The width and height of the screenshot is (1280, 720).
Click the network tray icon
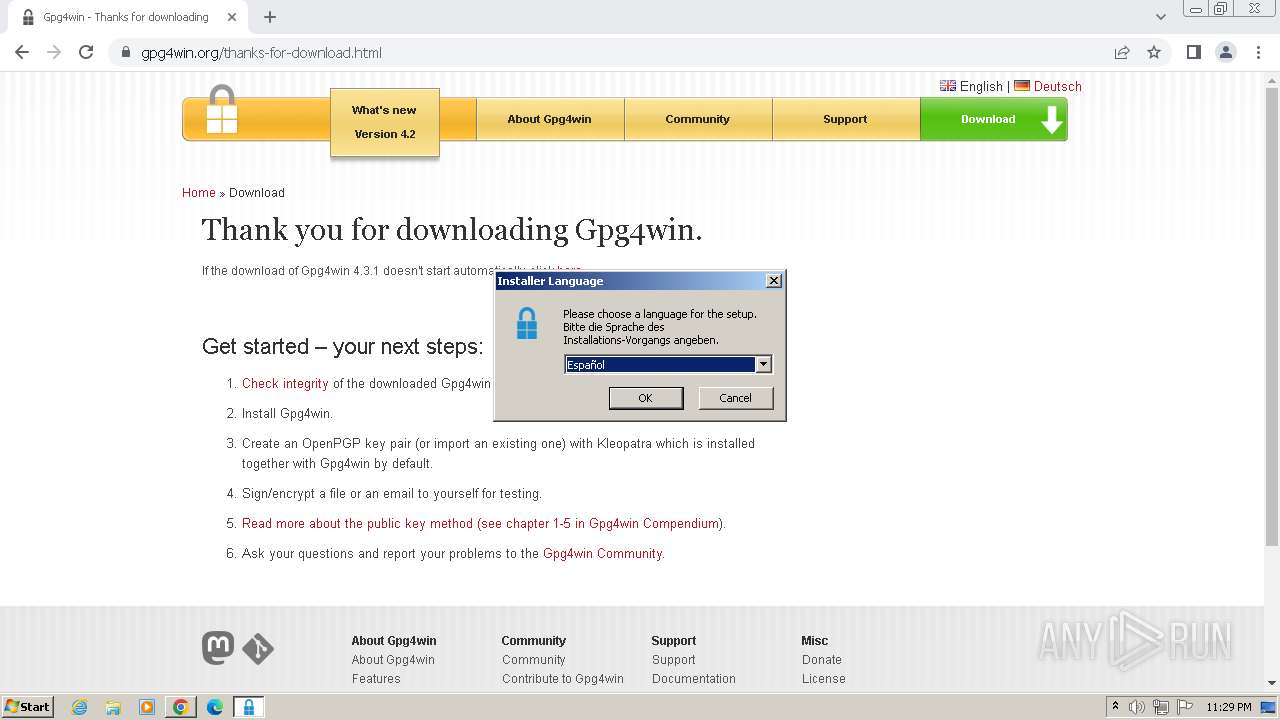click(1161, 707)
